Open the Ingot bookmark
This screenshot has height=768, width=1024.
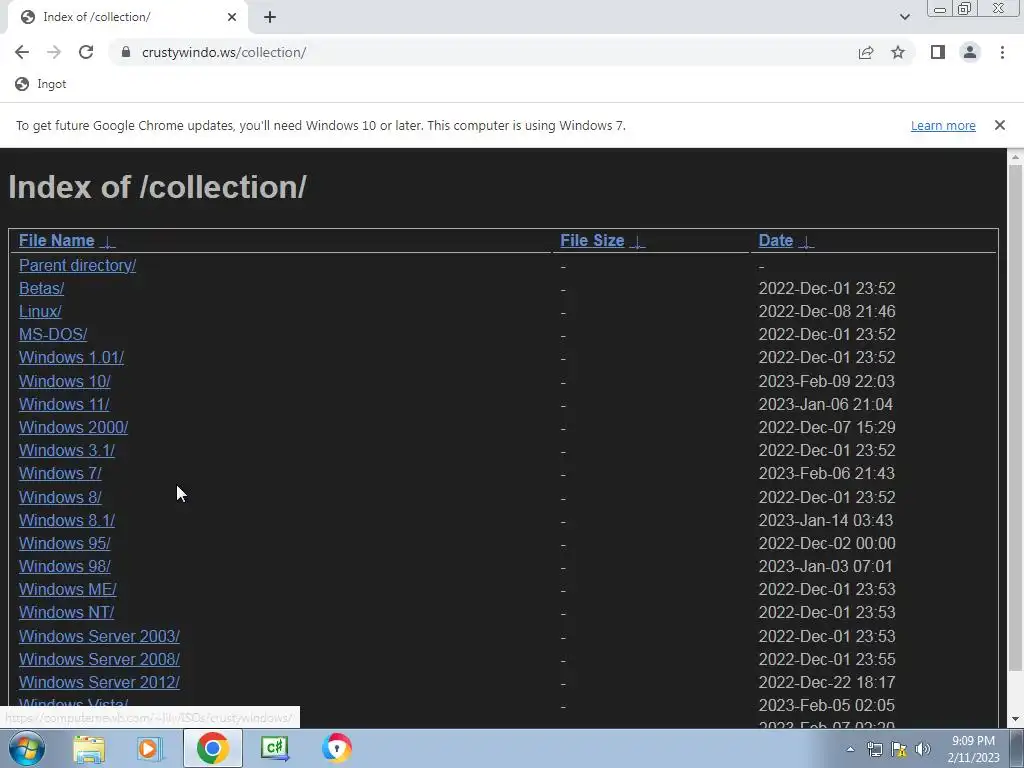pyautogui.click(x=40, y=84)
